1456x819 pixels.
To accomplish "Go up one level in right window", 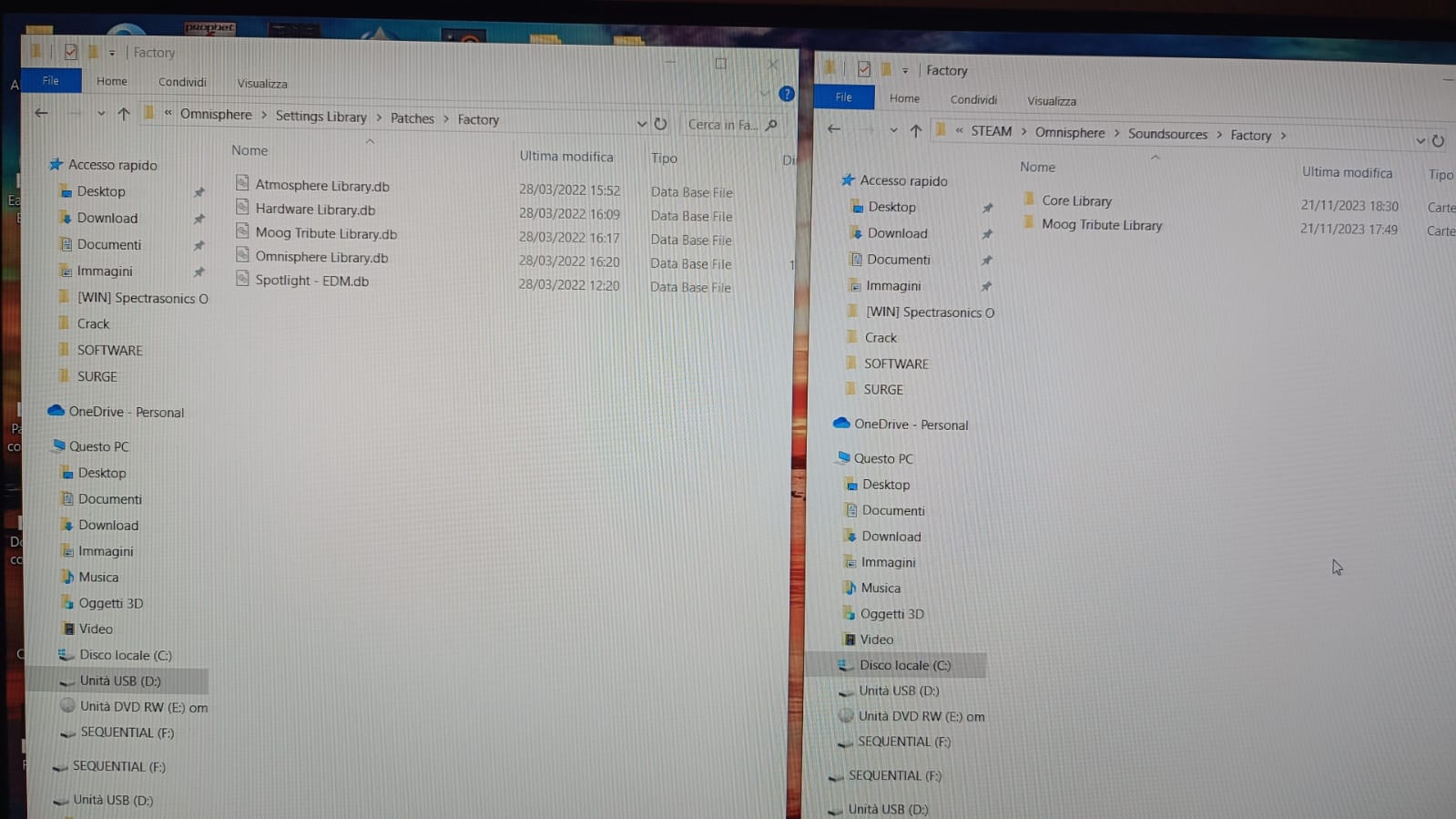I will tap(916, 130).
